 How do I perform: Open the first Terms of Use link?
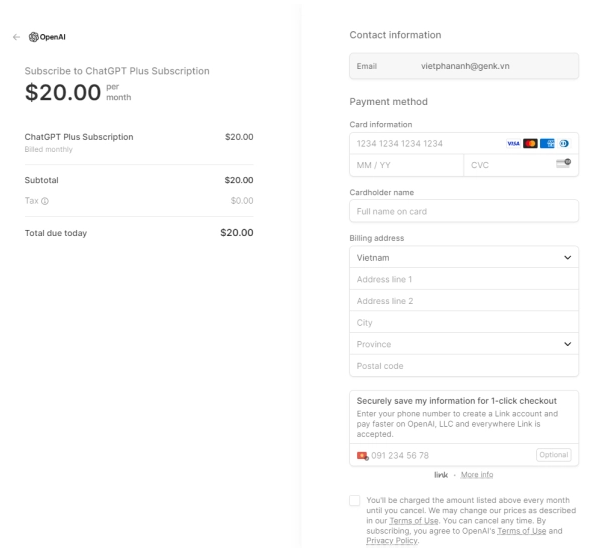(x=414, y=521)
